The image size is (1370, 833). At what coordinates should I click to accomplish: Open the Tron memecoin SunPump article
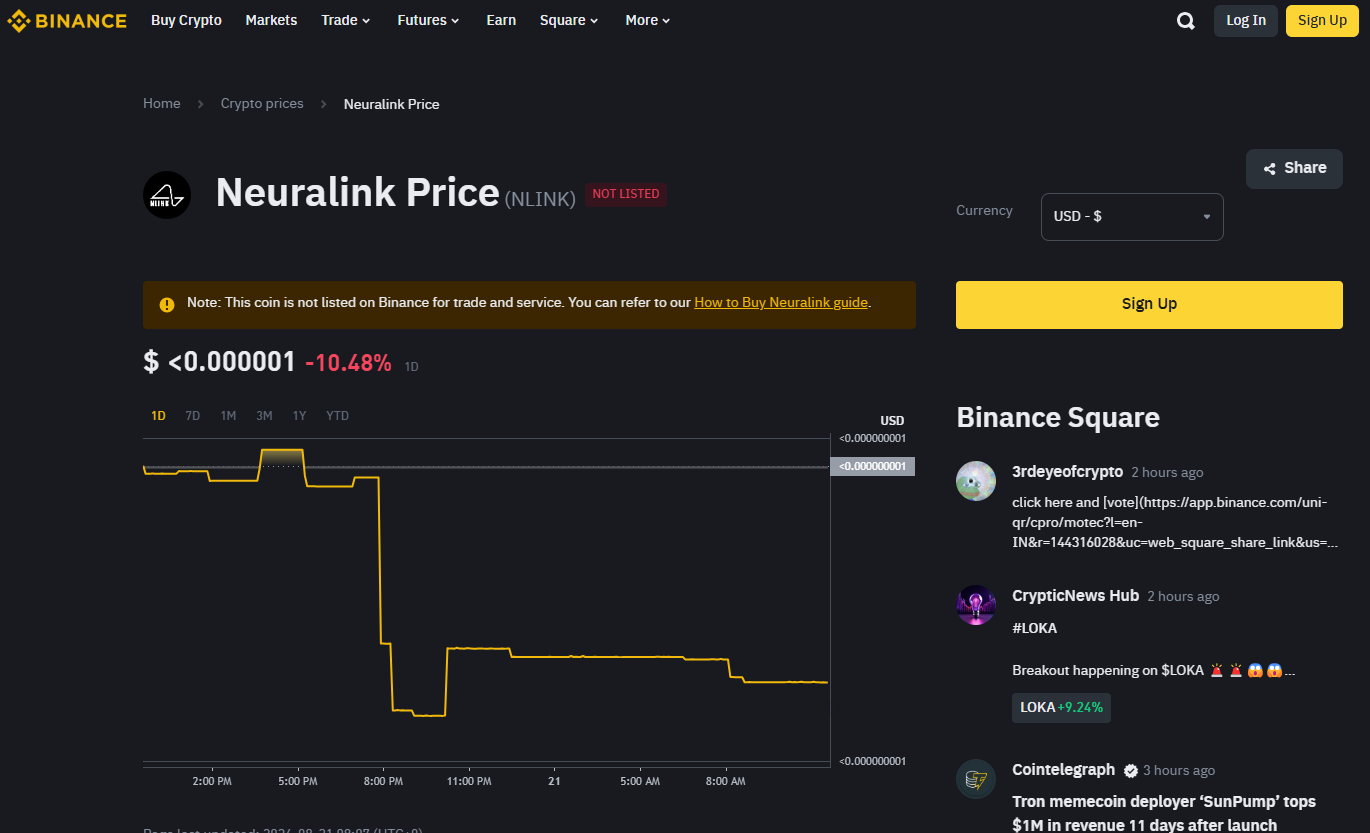(x=1164, y=814)
